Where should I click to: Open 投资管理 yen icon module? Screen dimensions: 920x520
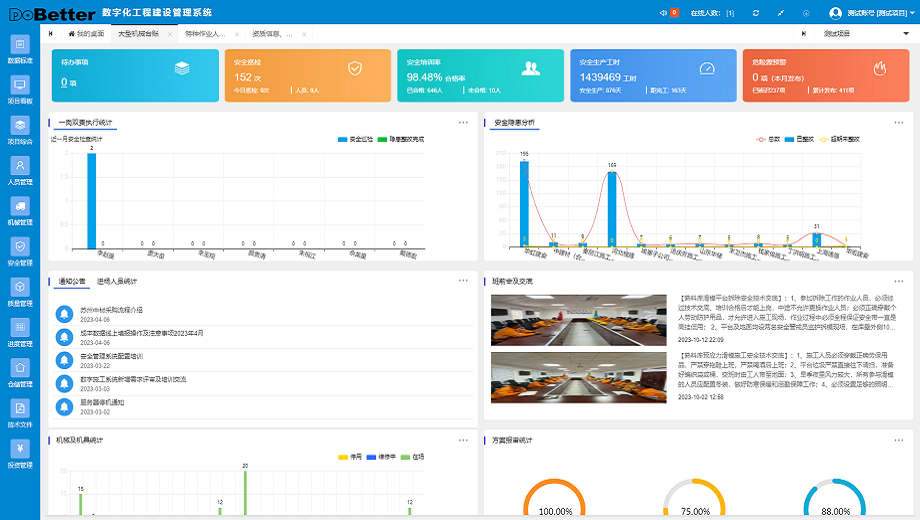point(20,454)
